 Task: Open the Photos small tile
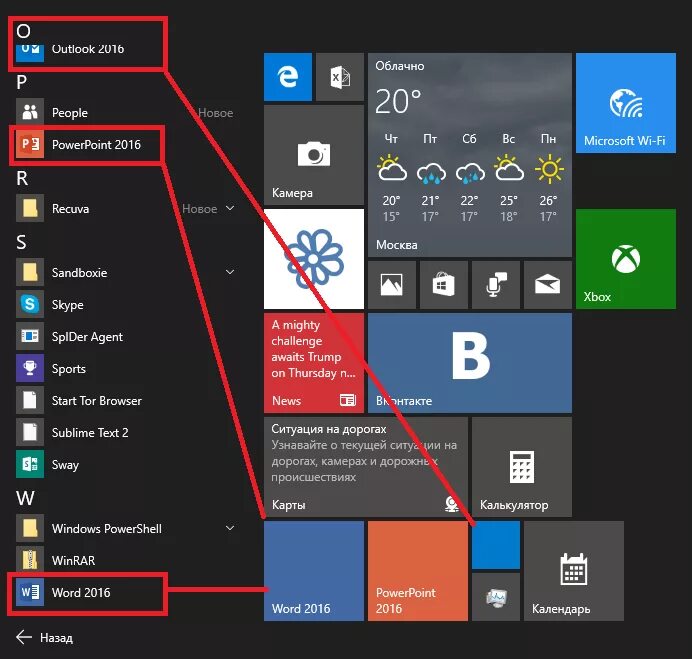[391, 285]
